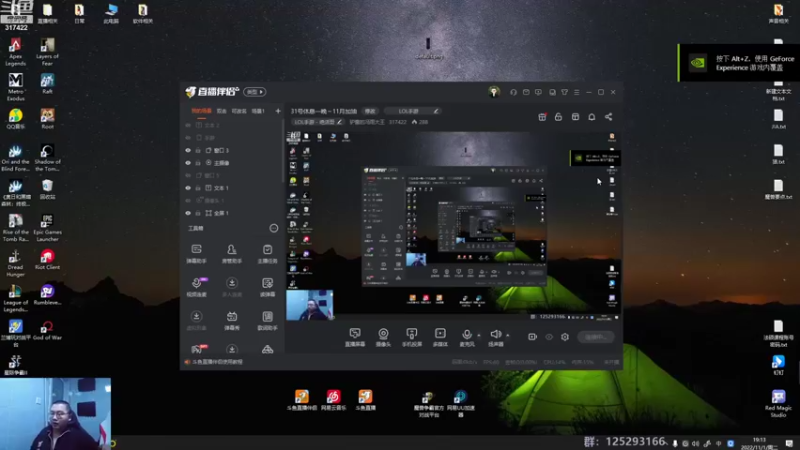This screenshot has width=800, height=450.
Task: Click the greyed start-streaming button in the bottom bar
Action: pos(596,337)
